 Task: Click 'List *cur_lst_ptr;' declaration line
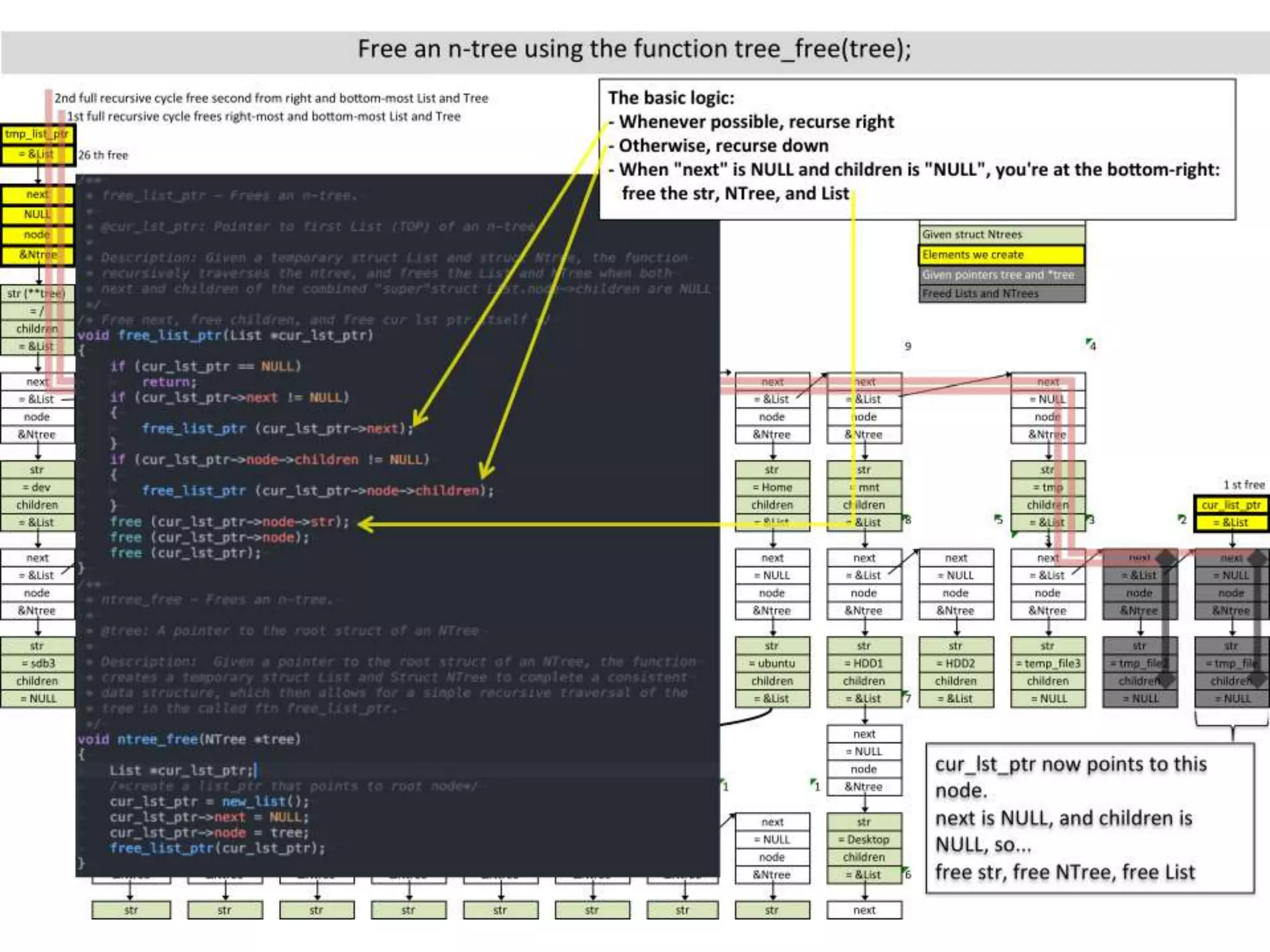[182, 770]
